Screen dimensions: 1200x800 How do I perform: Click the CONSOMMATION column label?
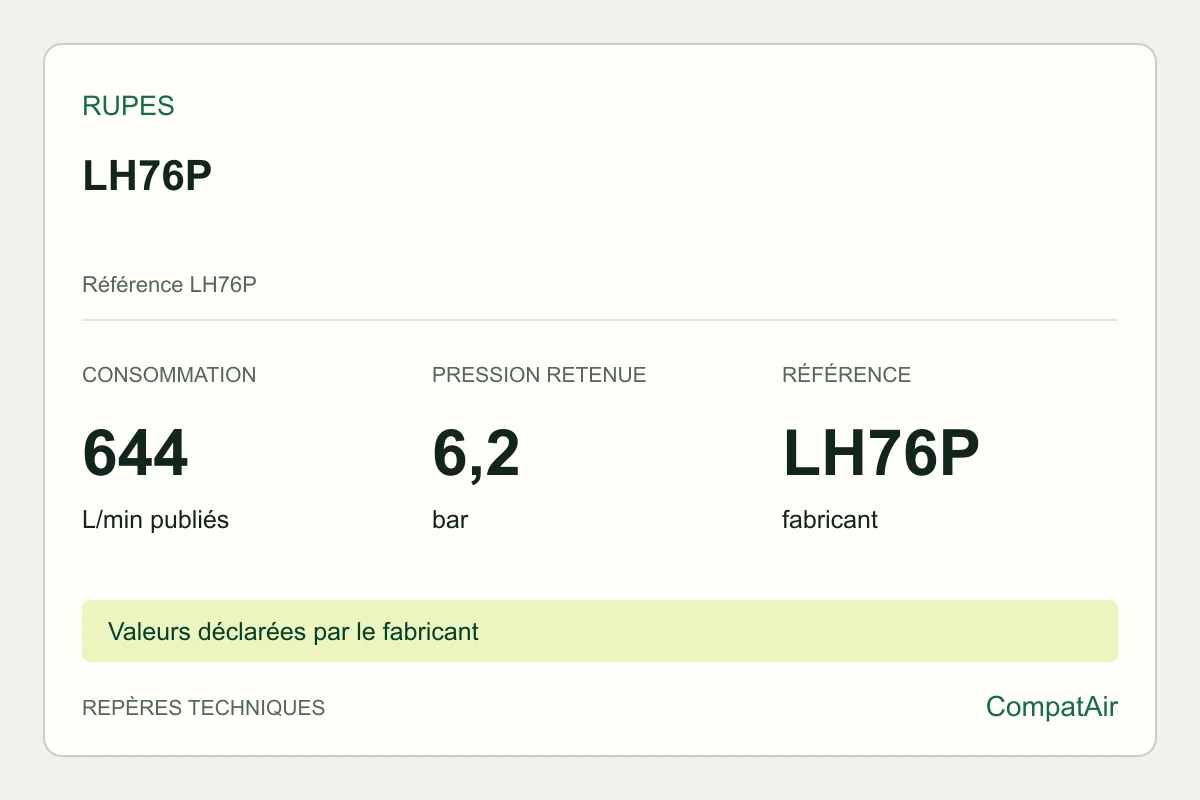pyautogui.click(x=169, y=375)
